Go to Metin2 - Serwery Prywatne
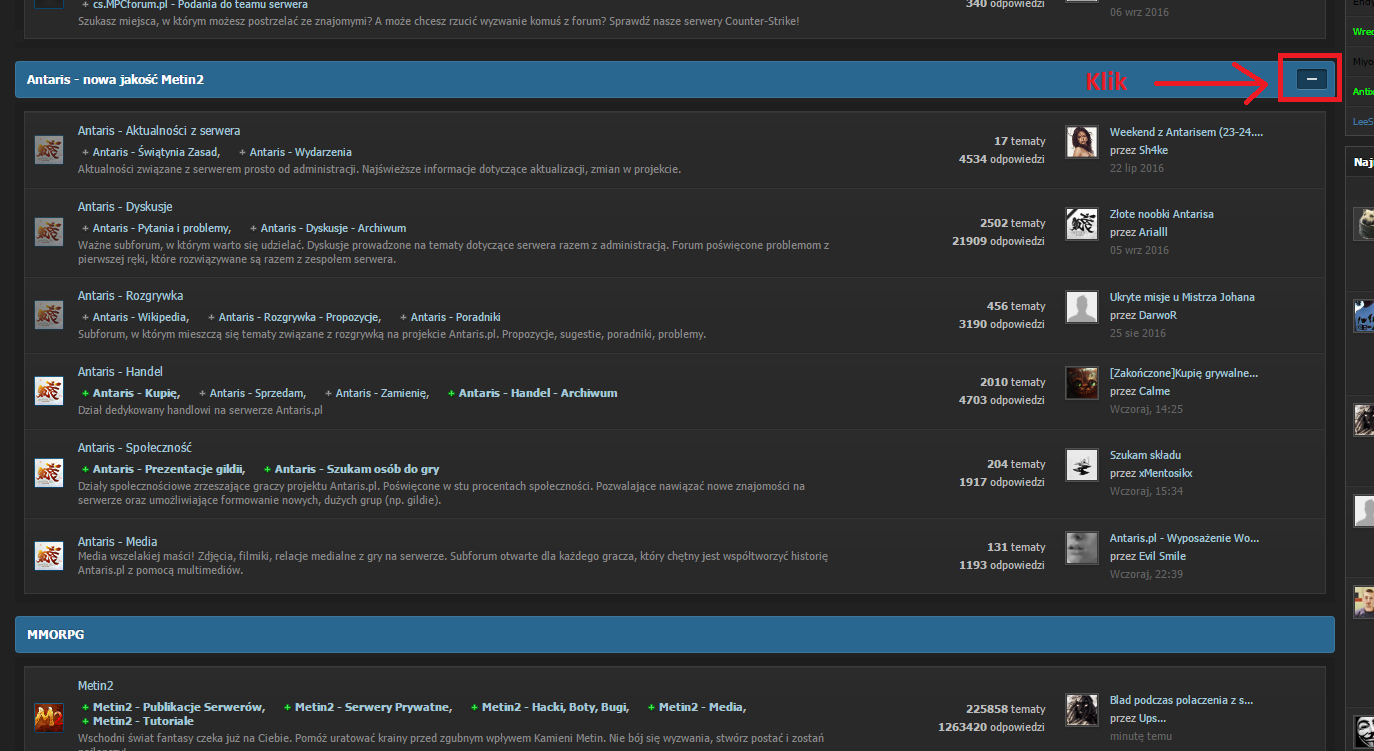Screen dimensions: 1374x751 tap(372, 707)
